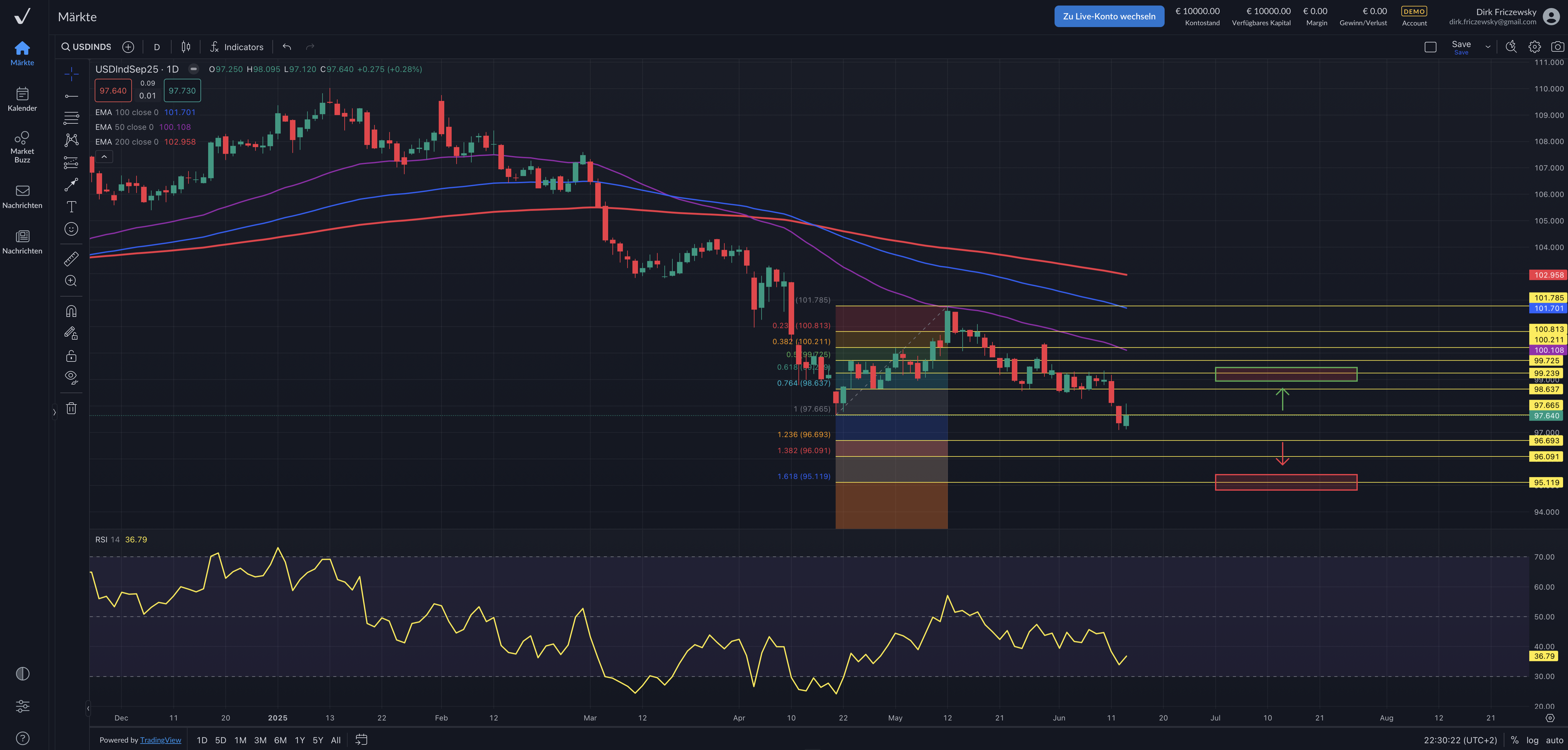Hide all drawings using the eye icon

[71, 377]
